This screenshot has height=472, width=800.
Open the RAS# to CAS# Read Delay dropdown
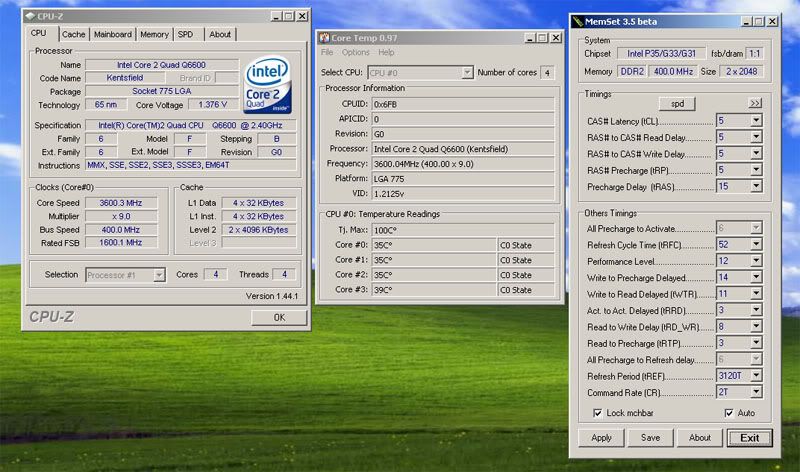coord(756,137)
